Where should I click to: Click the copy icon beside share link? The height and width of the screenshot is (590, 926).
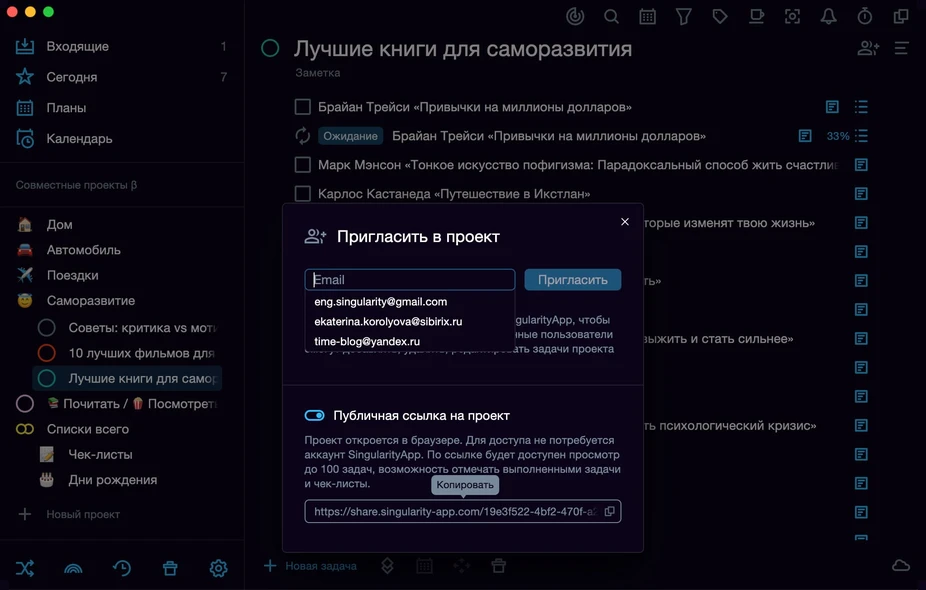click(609, 511)
